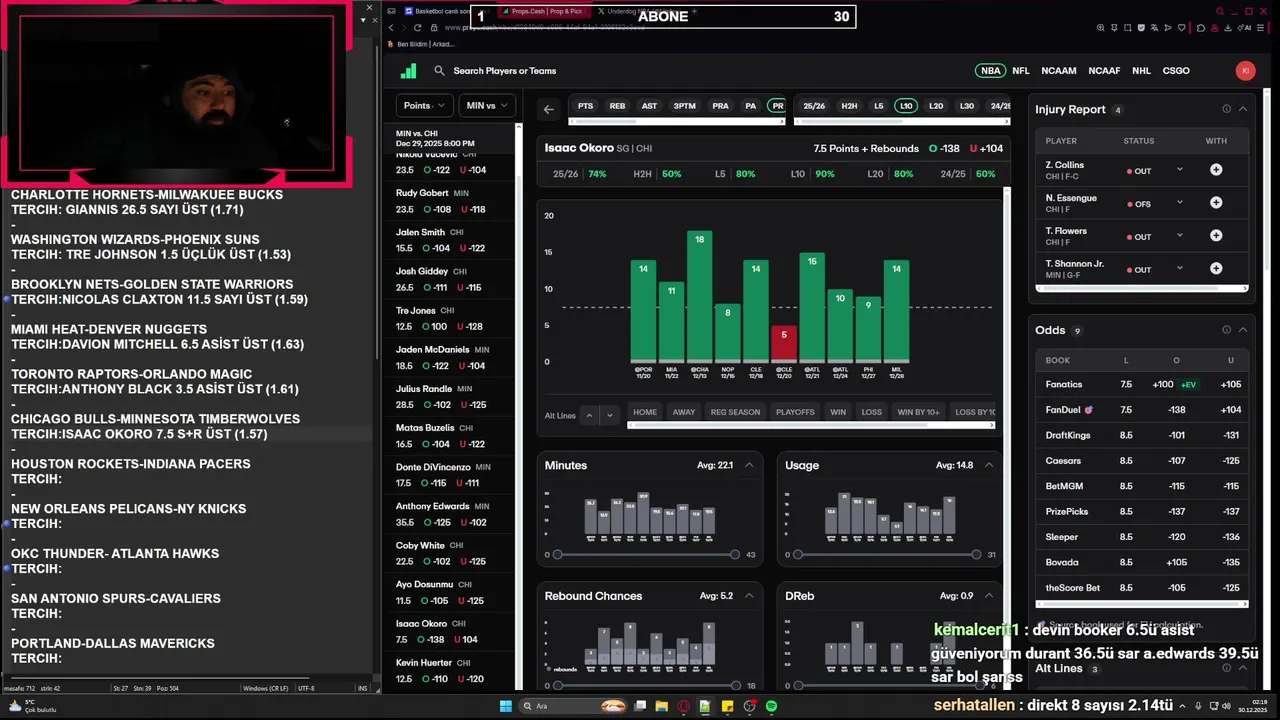Select the L5 timeframe filter
The image size is (1280, 720).
click(x=878, y=106)
